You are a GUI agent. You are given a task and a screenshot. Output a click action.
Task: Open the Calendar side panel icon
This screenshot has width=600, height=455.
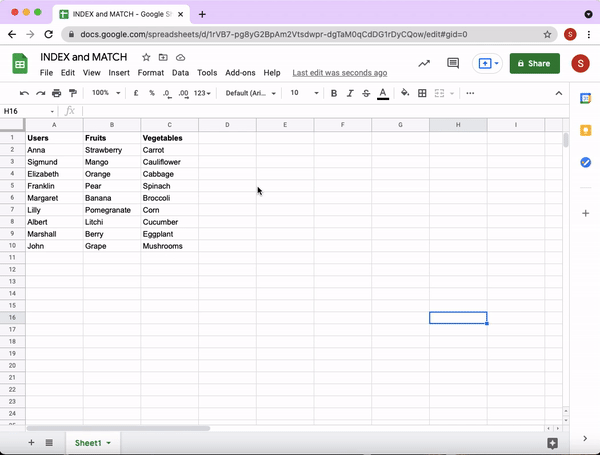coord(585,98)
